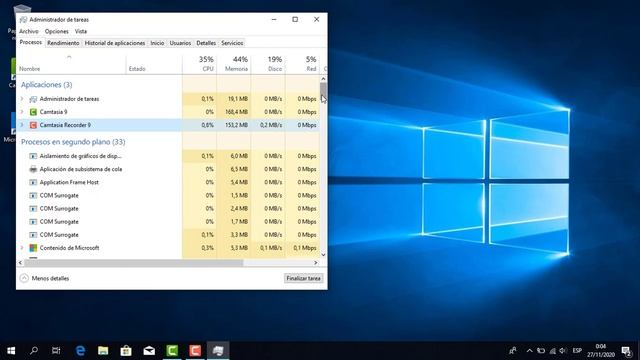
Task: Click the horizontal scrollbar left arrow
Action: click(20, 263)
